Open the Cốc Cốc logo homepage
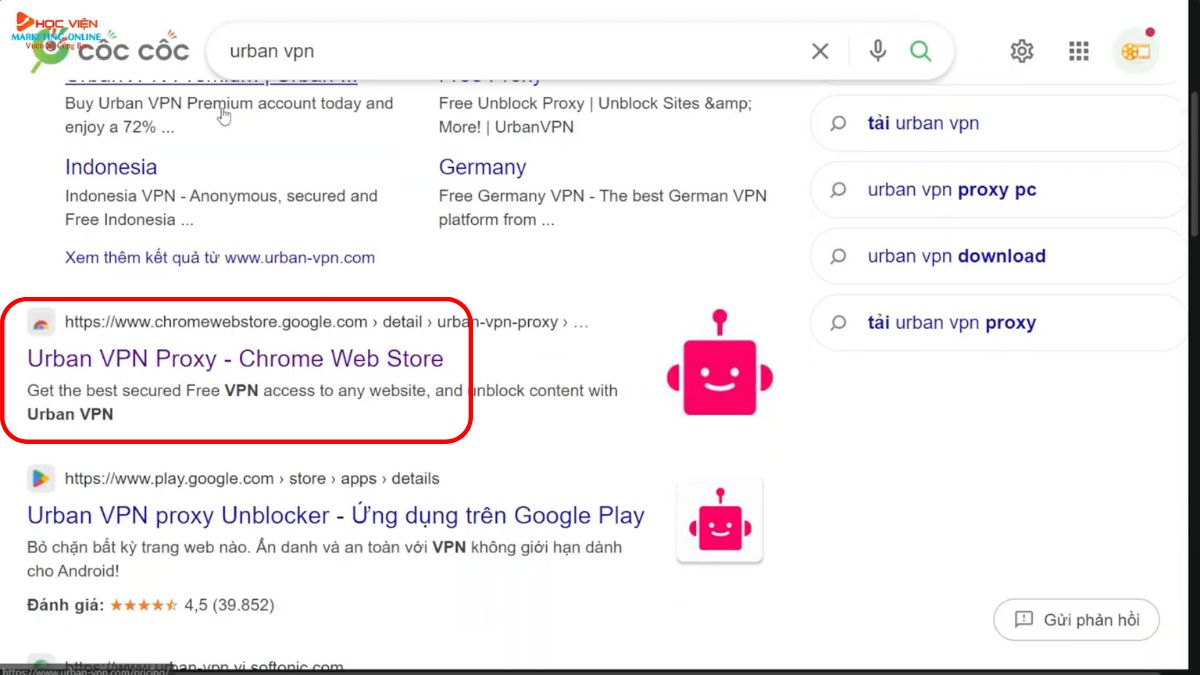Viewport: 1200px width, 675px height. coord(110,50)
